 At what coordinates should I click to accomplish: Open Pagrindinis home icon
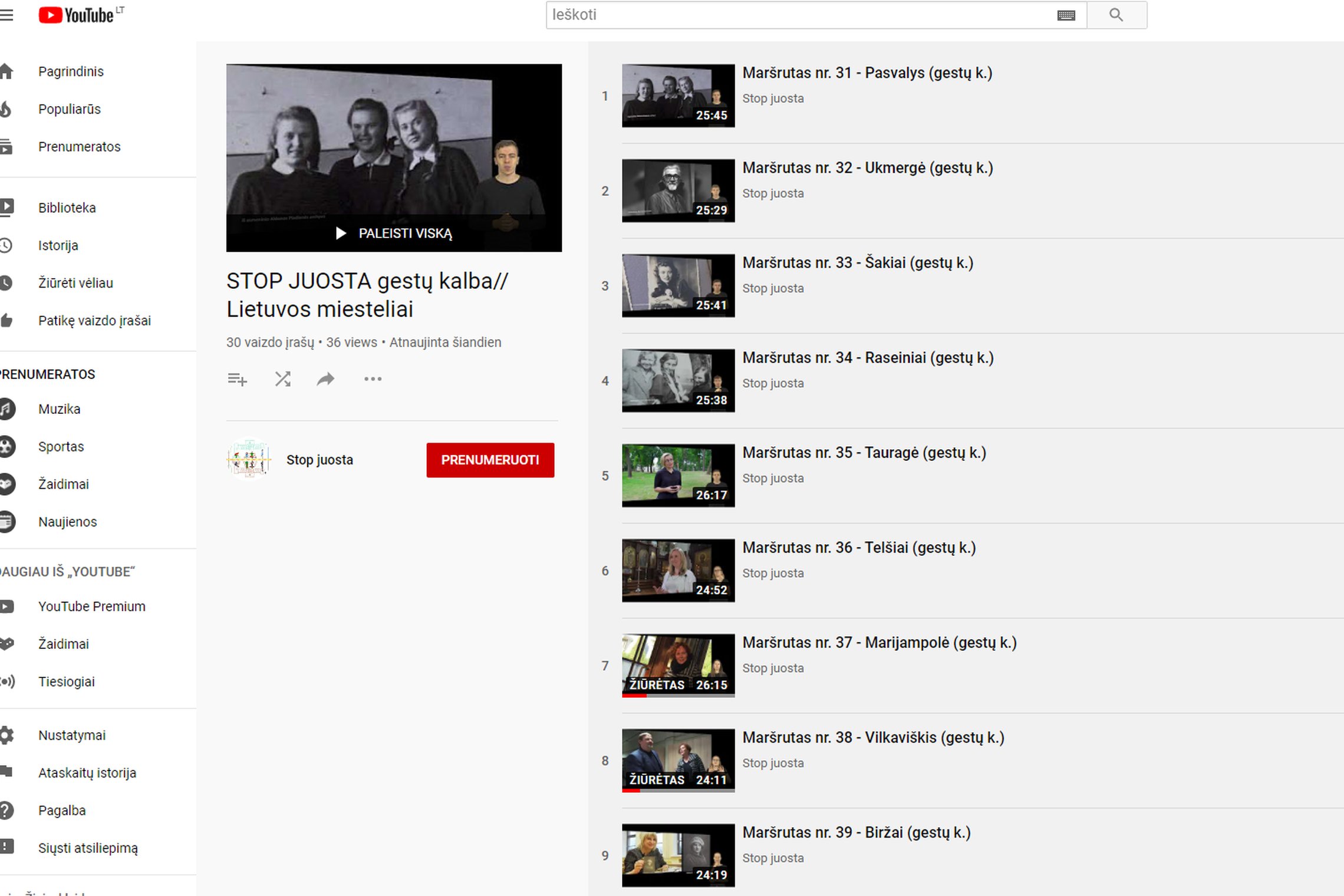[x=6, y=71]
